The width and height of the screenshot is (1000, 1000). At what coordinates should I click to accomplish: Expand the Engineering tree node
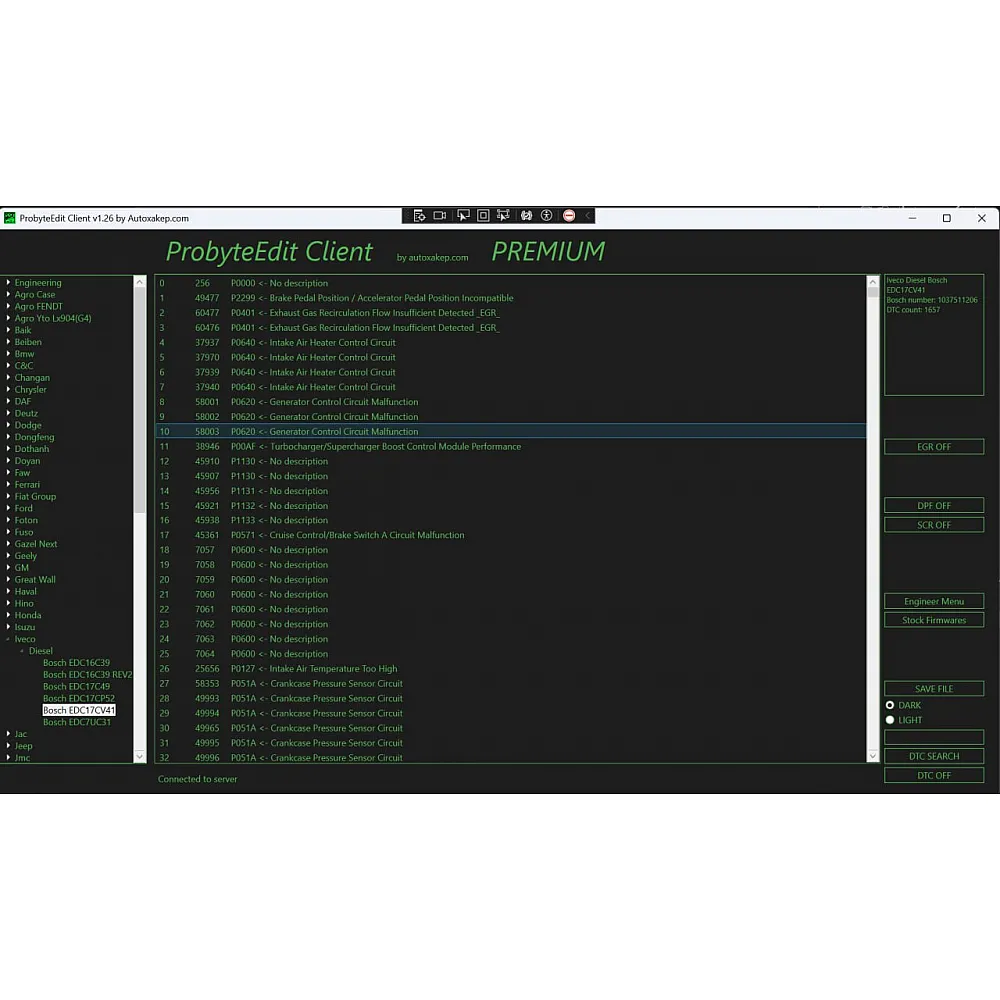[8, 283]
